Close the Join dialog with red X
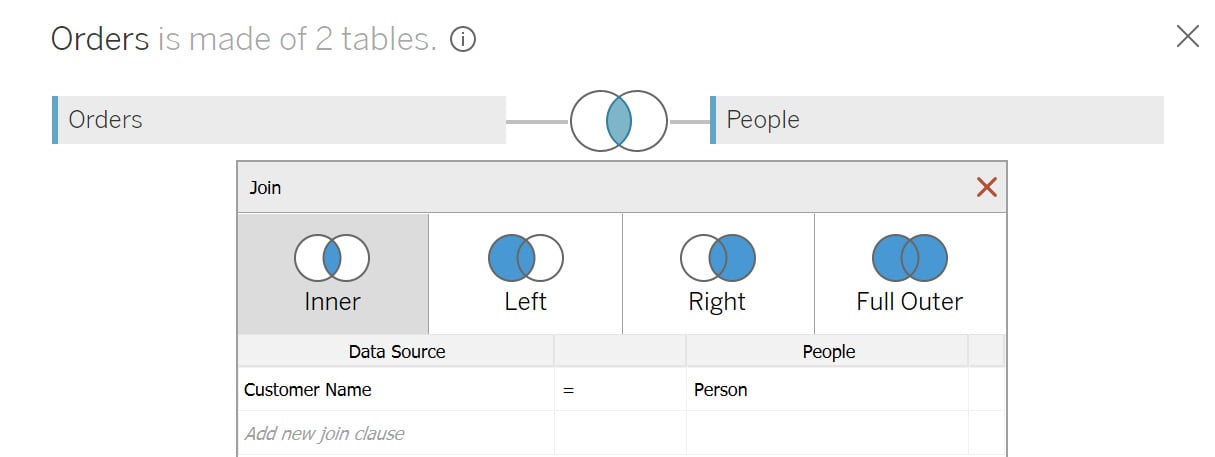 (x=986, y=187)
